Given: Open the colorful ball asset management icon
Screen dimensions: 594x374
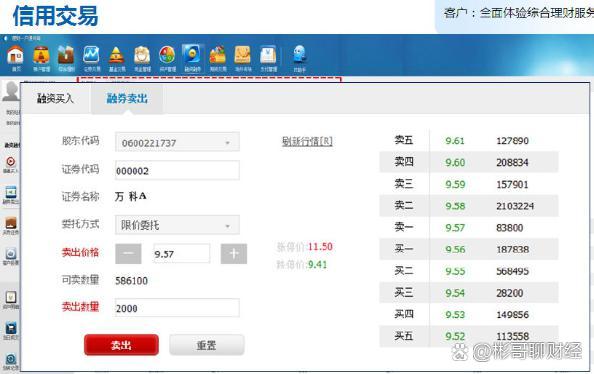Looking at the screenshot, I should [x=167, y=55].
